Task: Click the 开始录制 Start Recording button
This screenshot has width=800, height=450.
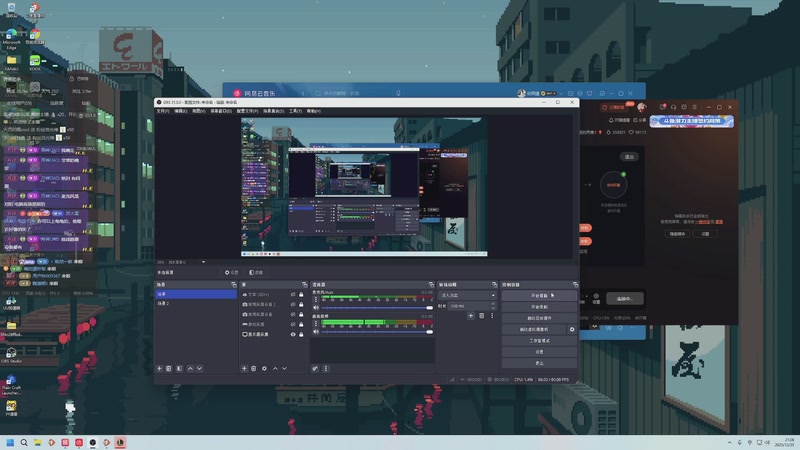Action: click(539, 307)
